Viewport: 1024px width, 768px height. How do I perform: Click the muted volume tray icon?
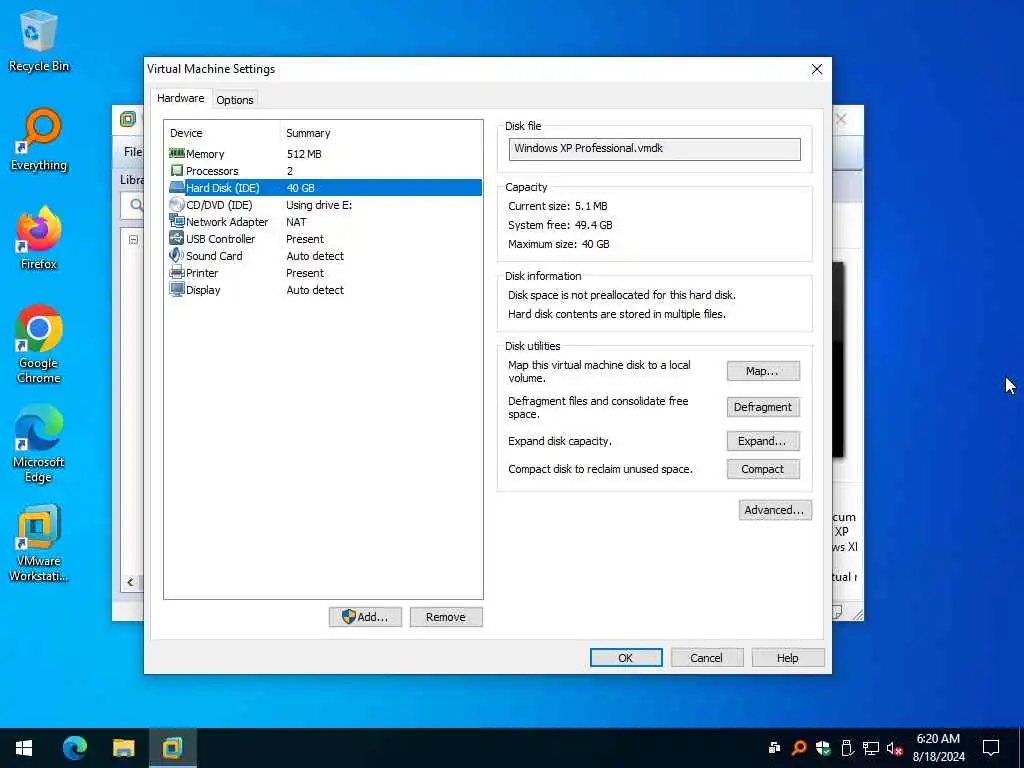tap(895, 748)
